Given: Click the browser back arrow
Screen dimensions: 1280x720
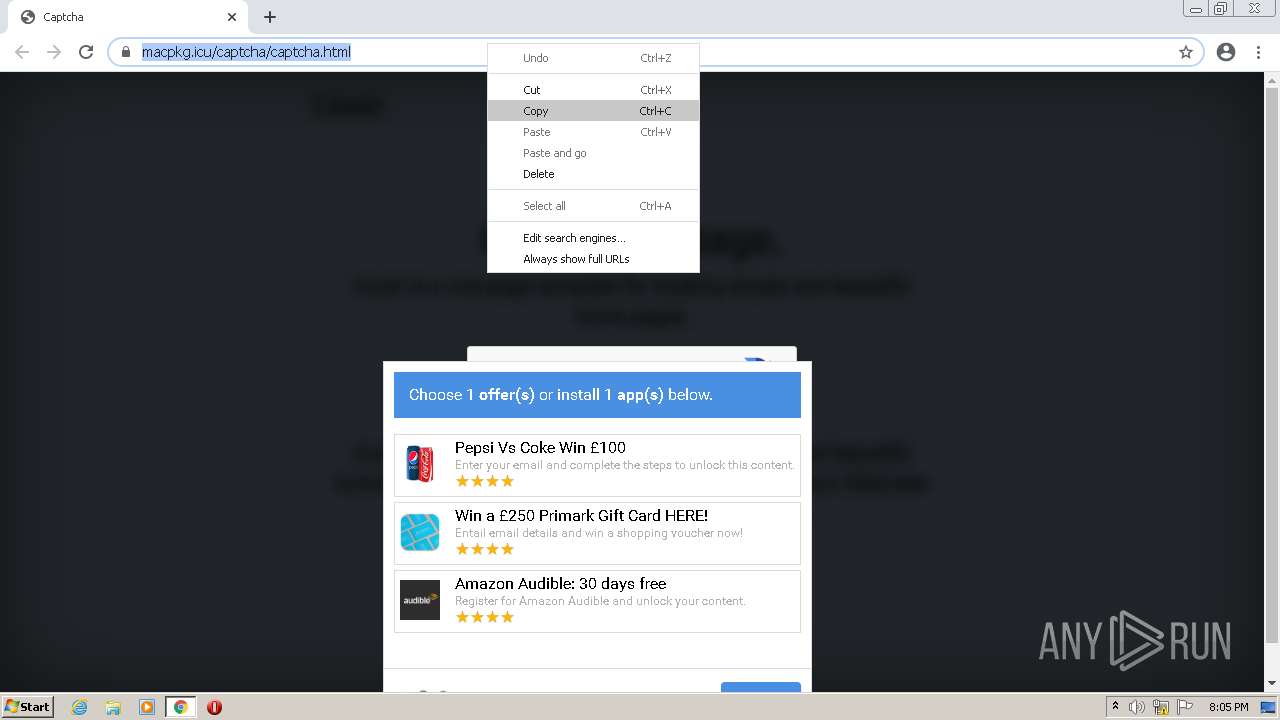Looking at the screenshot, I should coord(22,52).
